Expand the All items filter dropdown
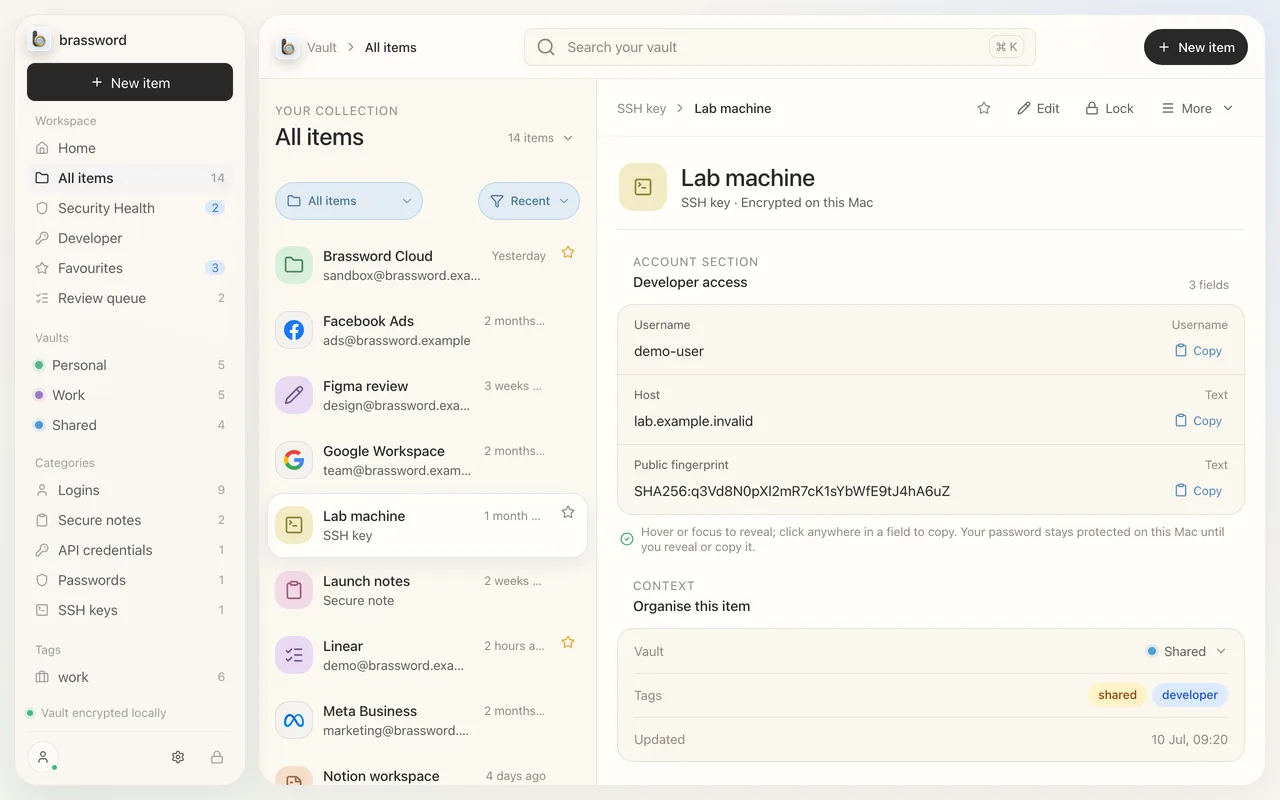Viewport: 1280px width, 800px height. pyautogui.click(x=349, y=201)
